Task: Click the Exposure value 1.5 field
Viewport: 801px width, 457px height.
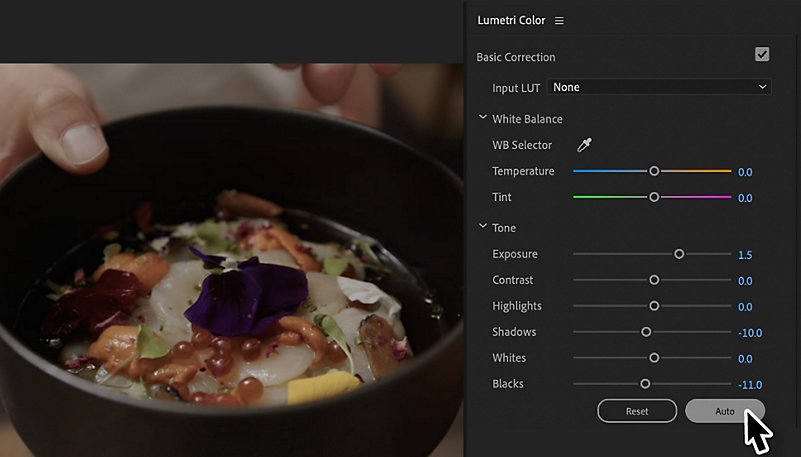Action: [x=745, y=255]
